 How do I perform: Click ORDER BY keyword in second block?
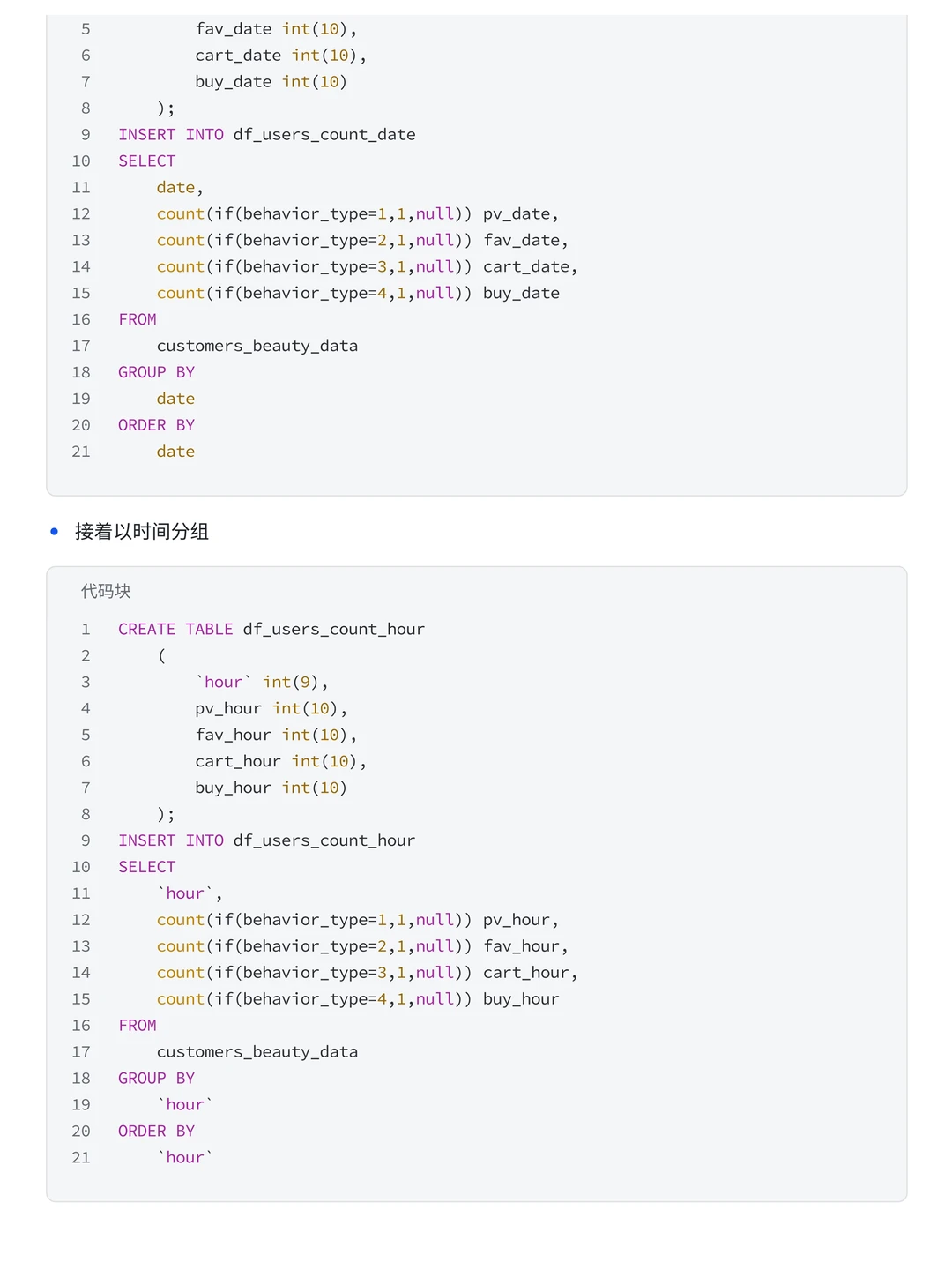tap(157, 1132)
